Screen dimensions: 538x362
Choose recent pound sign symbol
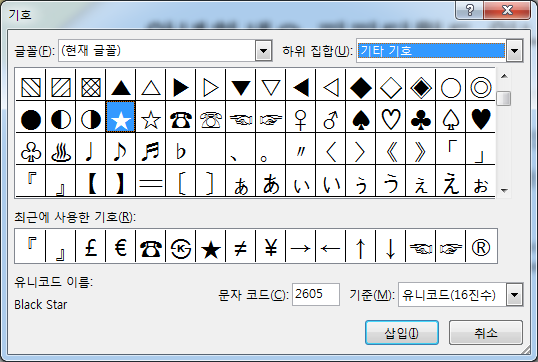coord(91,247)
